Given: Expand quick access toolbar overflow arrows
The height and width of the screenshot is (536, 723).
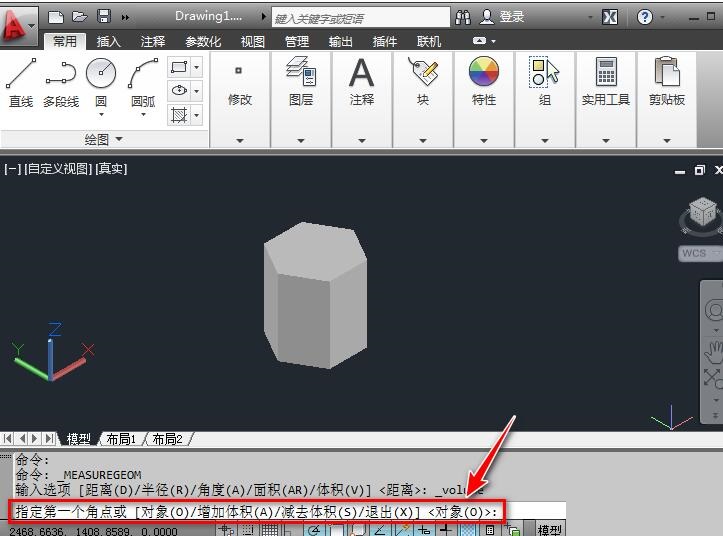Looking at the screenshot, I should click(x=125, y=18).
